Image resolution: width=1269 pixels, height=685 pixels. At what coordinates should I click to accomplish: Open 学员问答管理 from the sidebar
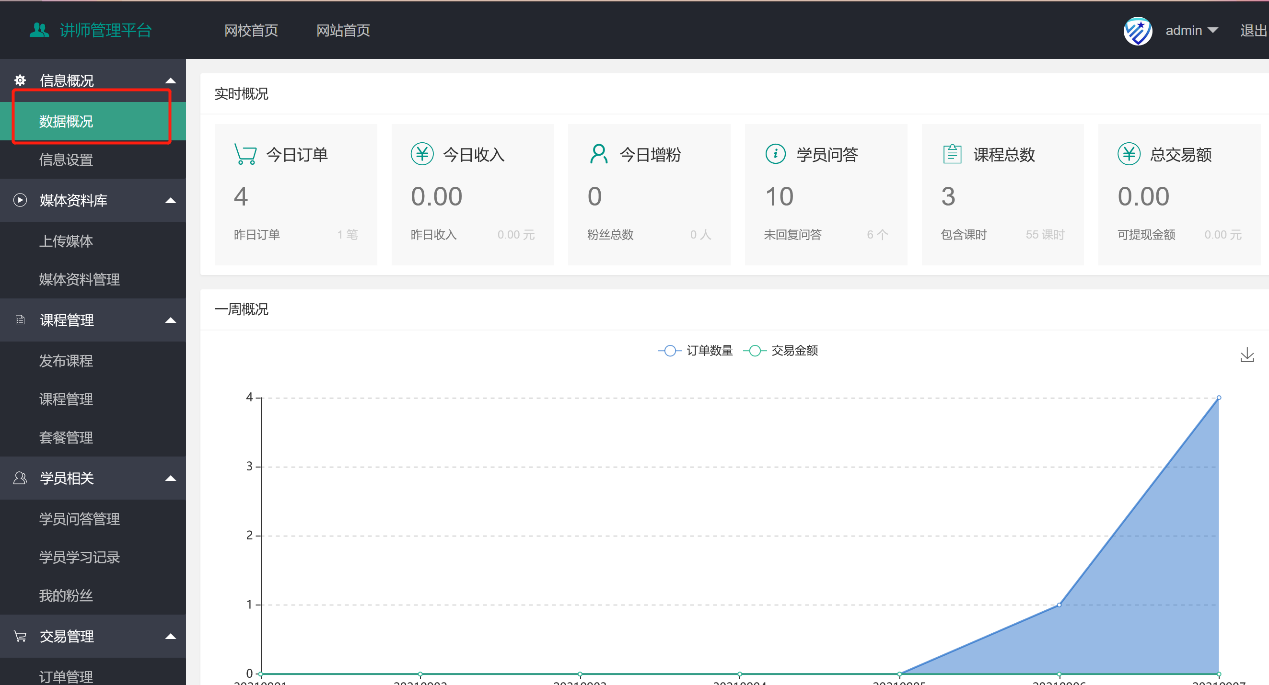tap(79, 519)
